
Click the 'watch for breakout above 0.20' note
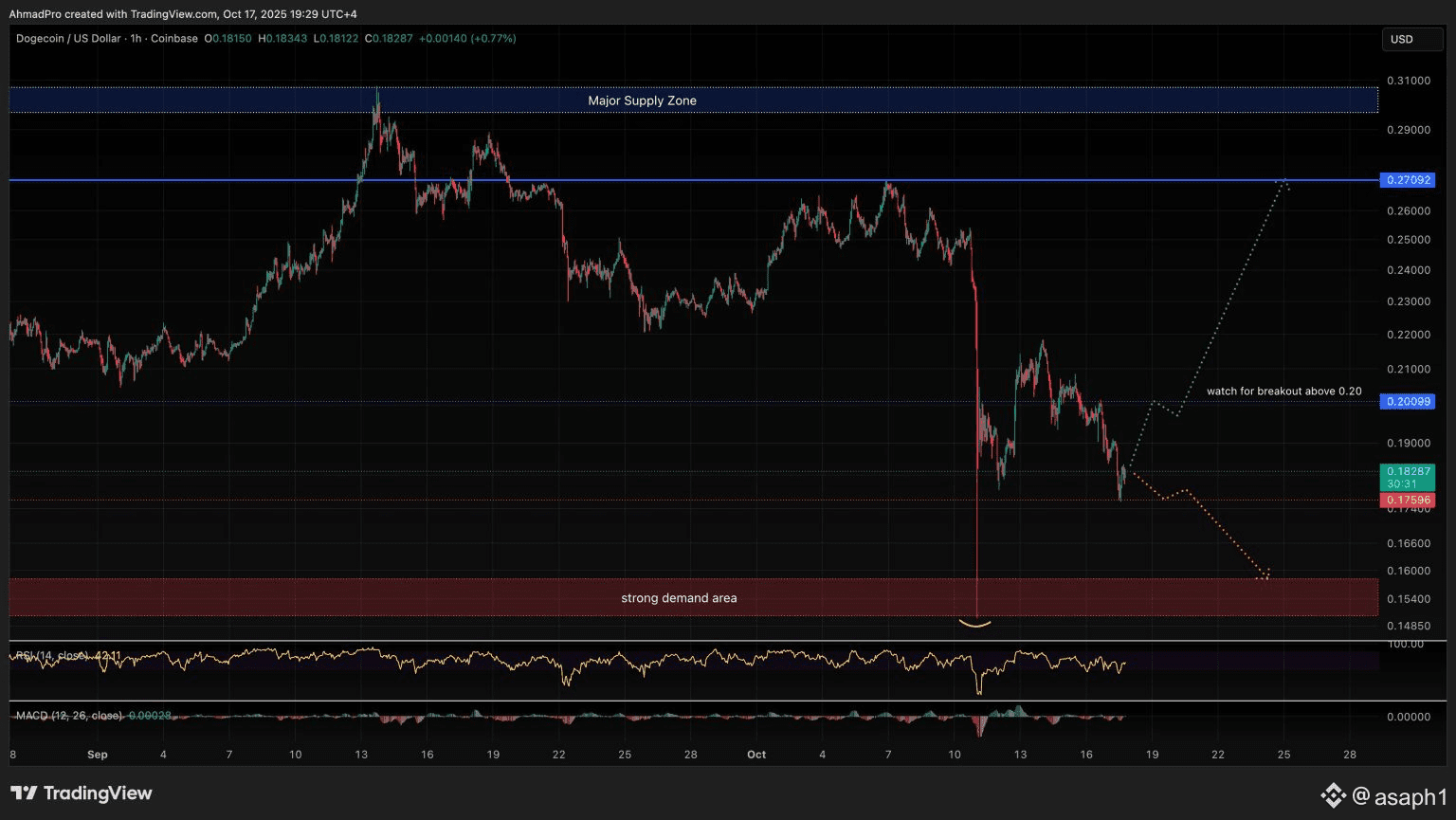[1283, 392]
